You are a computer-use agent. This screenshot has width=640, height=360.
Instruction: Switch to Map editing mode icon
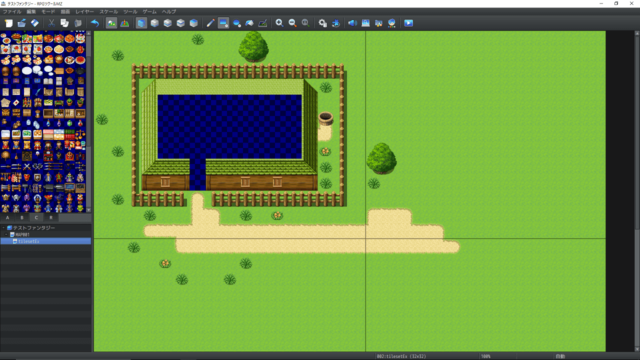click(x=111, y=23)
